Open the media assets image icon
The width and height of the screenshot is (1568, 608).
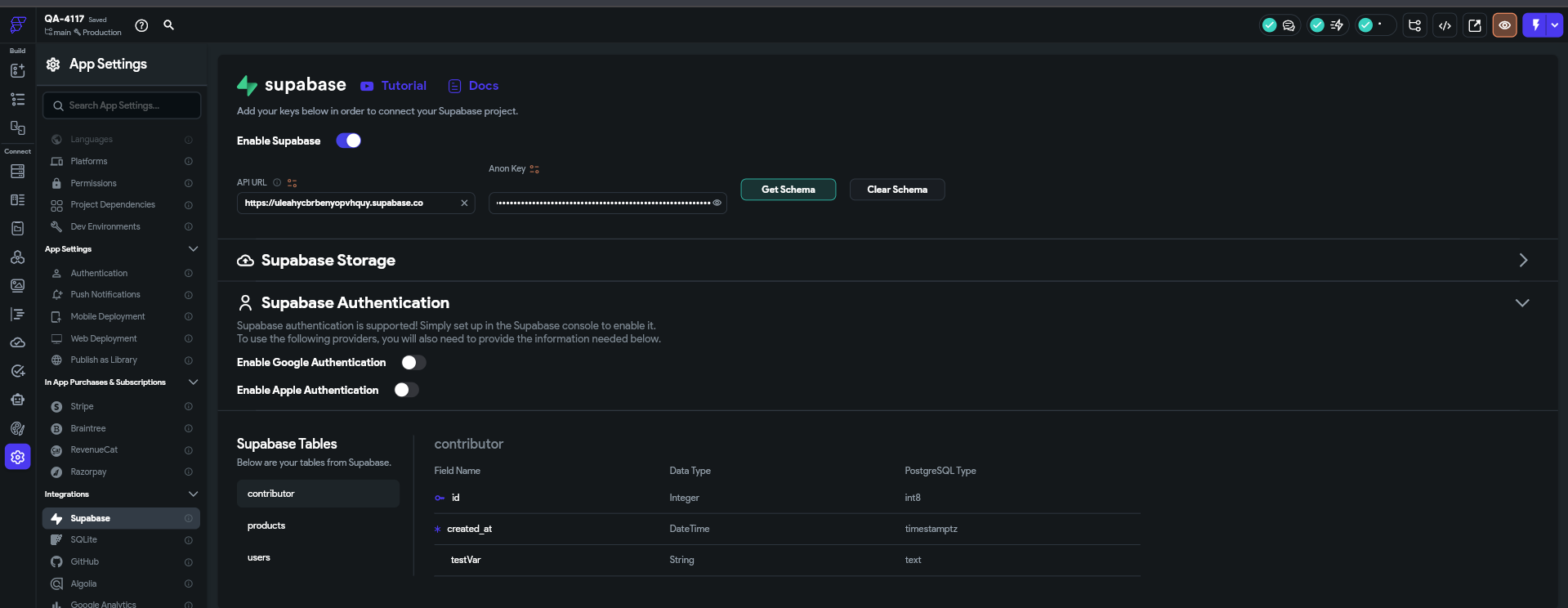[x=17, y=285]
